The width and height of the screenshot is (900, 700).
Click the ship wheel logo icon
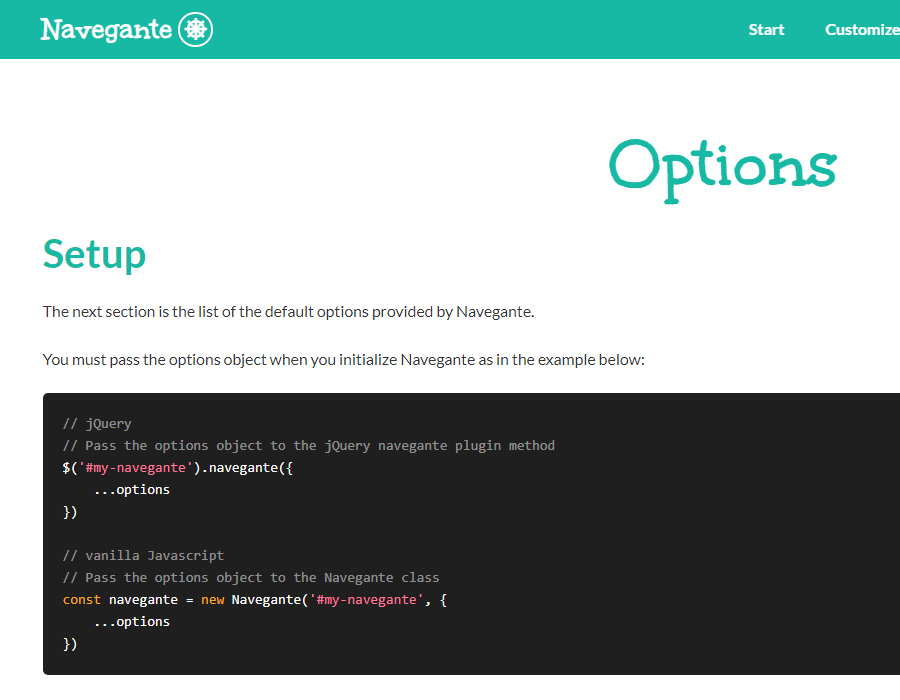point(196,29)
